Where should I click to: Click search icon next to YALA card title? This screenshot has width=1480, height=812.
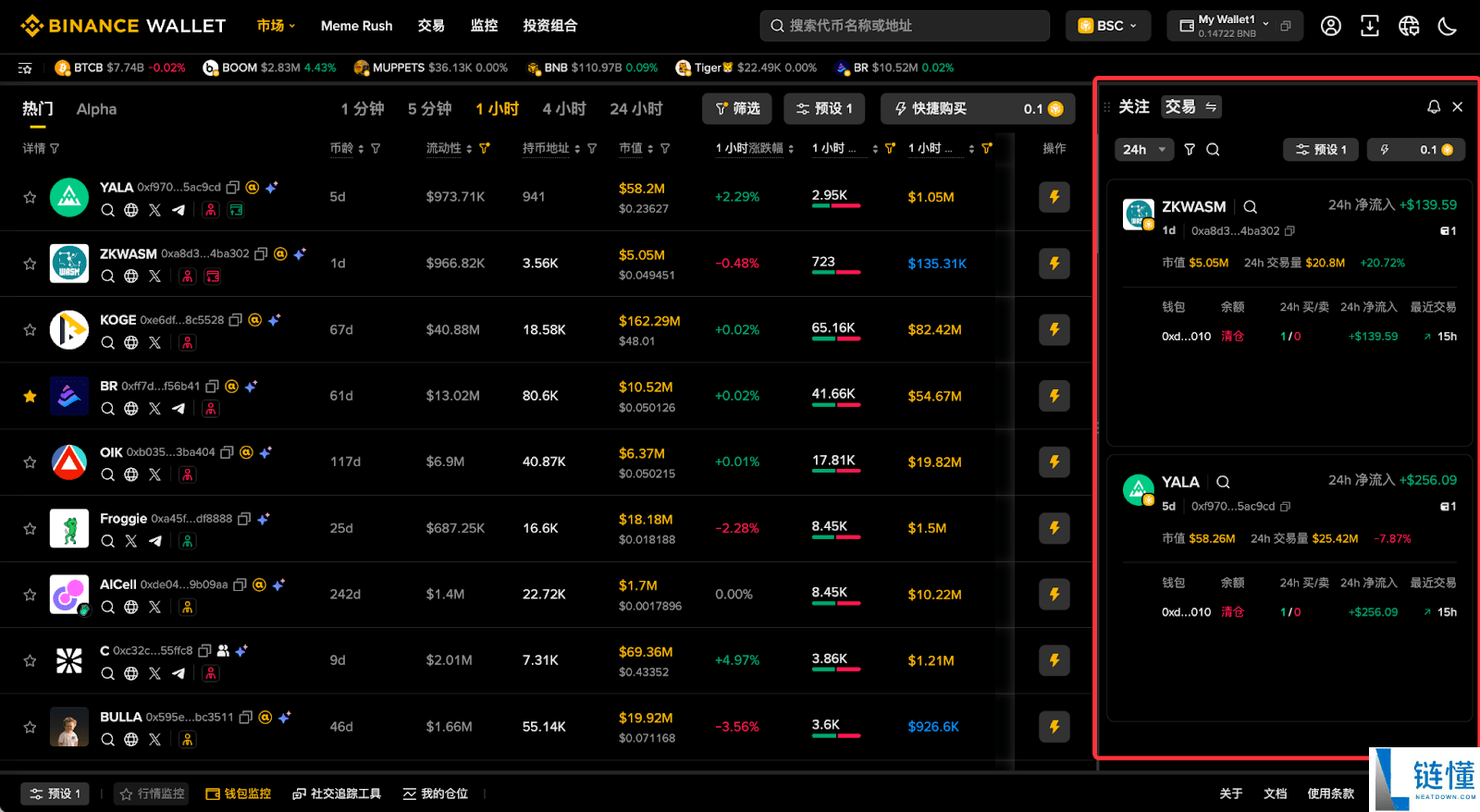pyautogui.click(x=1223, y=482)
